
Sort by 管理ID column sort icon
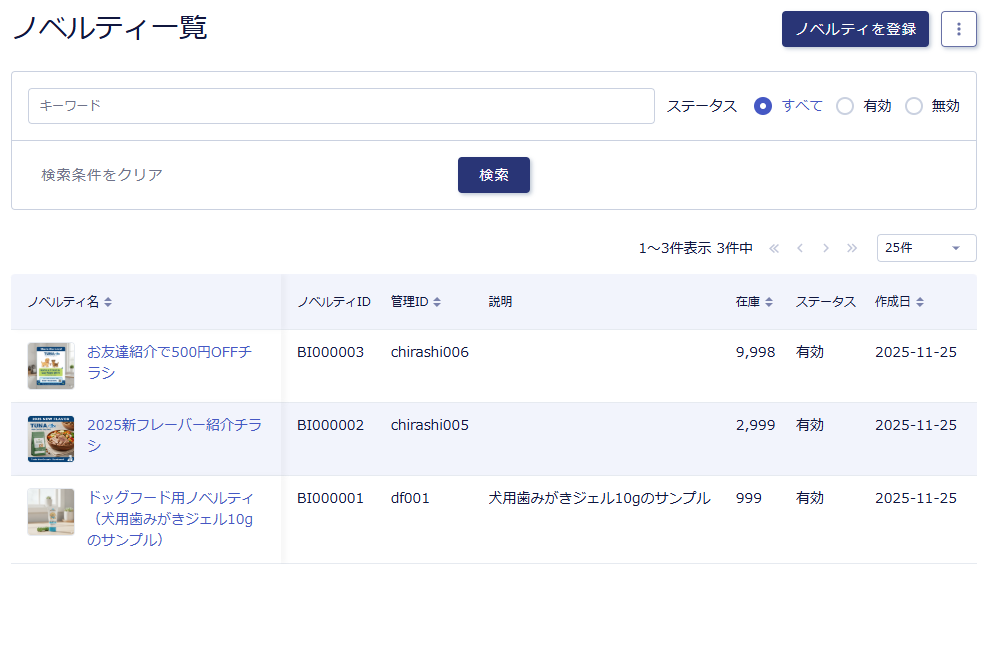coord(437,302)
